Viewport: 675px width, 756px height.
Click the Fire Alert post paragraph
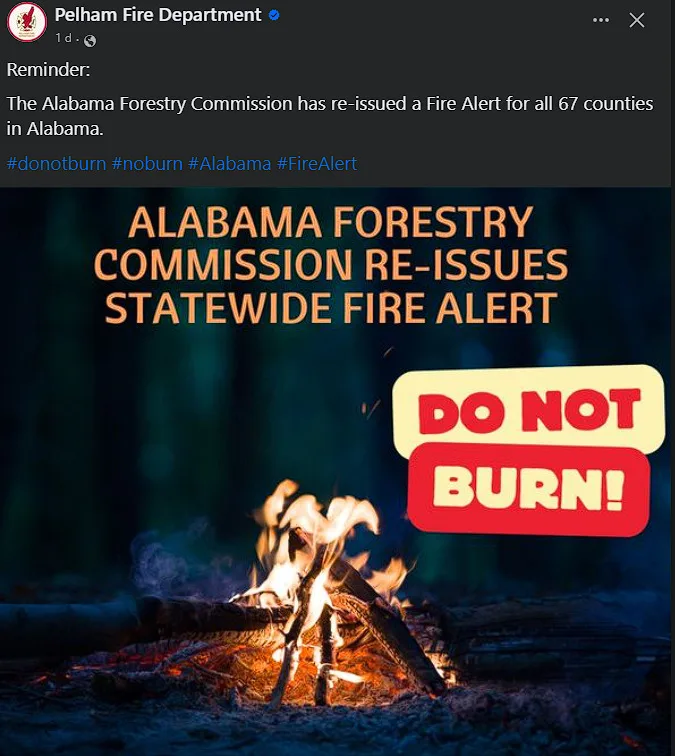pos(330,116)
